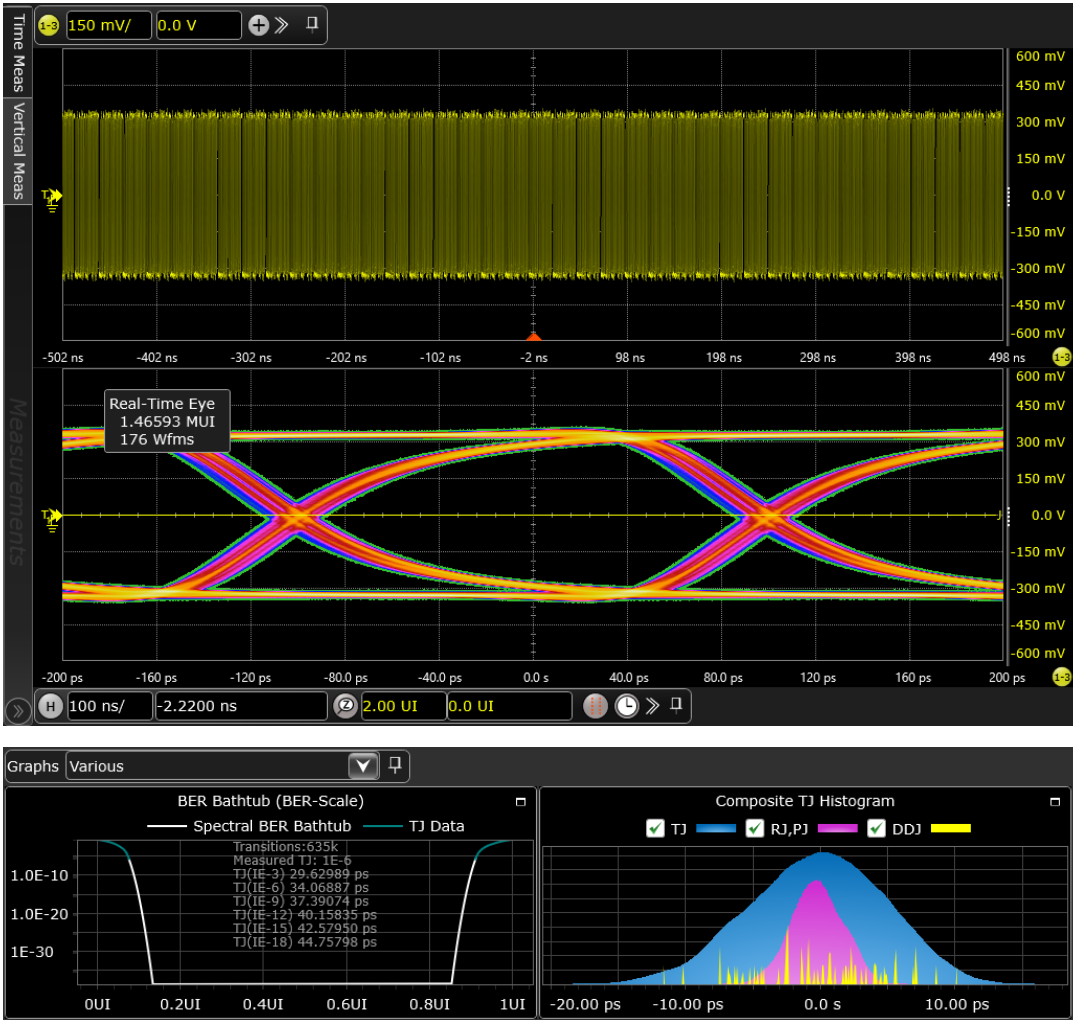Click the orange dotted-lines icon in the horizontal toolbar
The width and height of the screenshot is (1076, 1023).
point(596,706)
